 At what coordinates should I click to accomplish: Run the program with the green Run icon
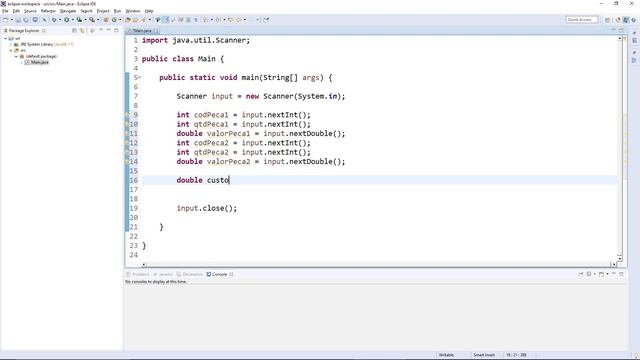click(67, 20)
